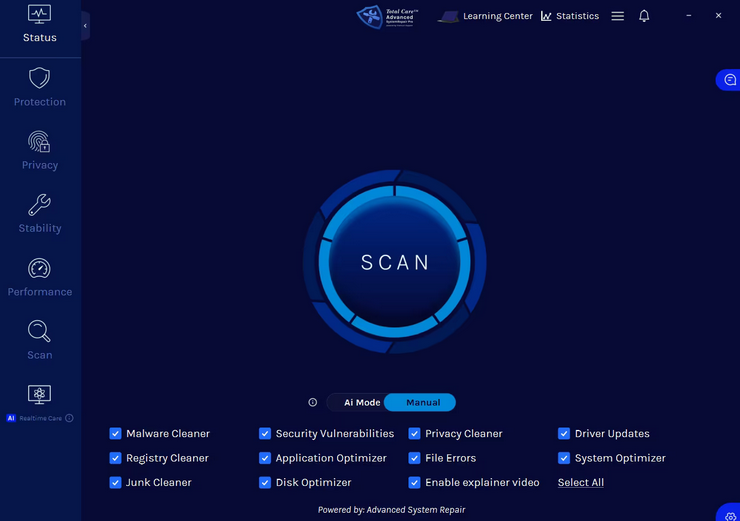Open the chat support bubble icon

(730, 80)
